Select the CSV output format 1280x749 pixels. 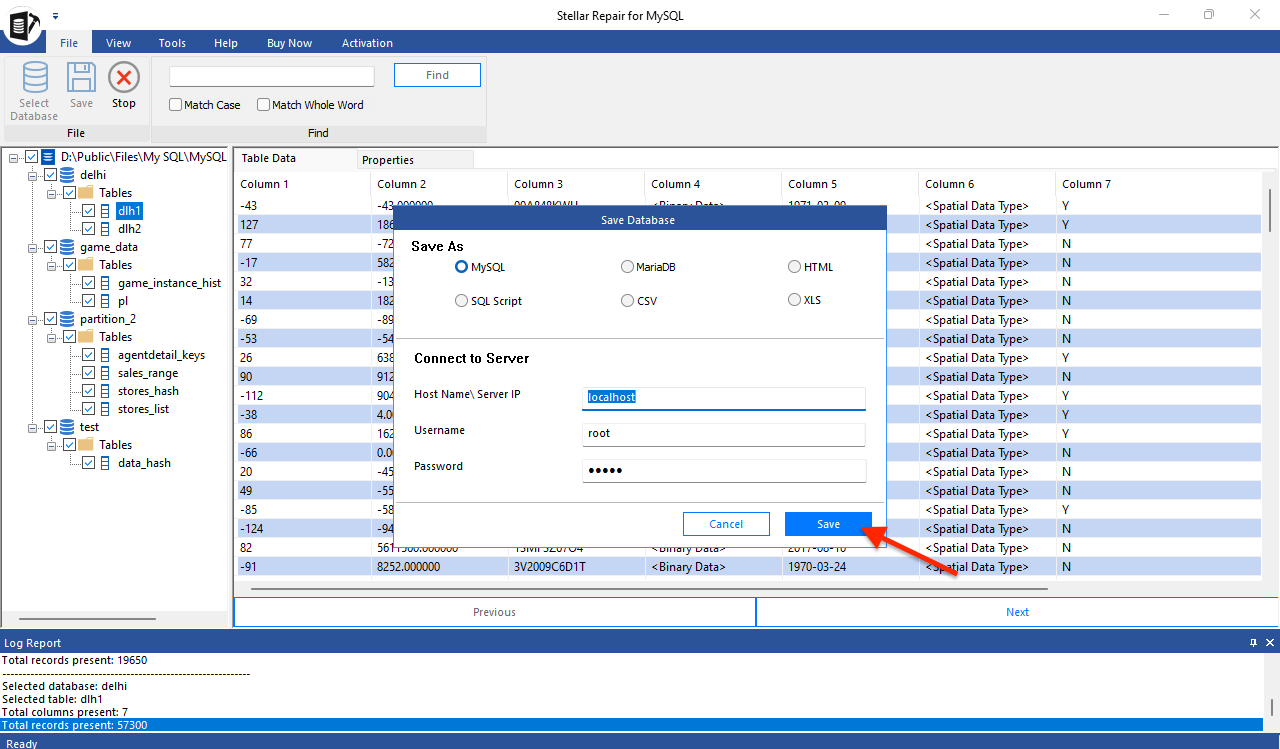(627, 300)
